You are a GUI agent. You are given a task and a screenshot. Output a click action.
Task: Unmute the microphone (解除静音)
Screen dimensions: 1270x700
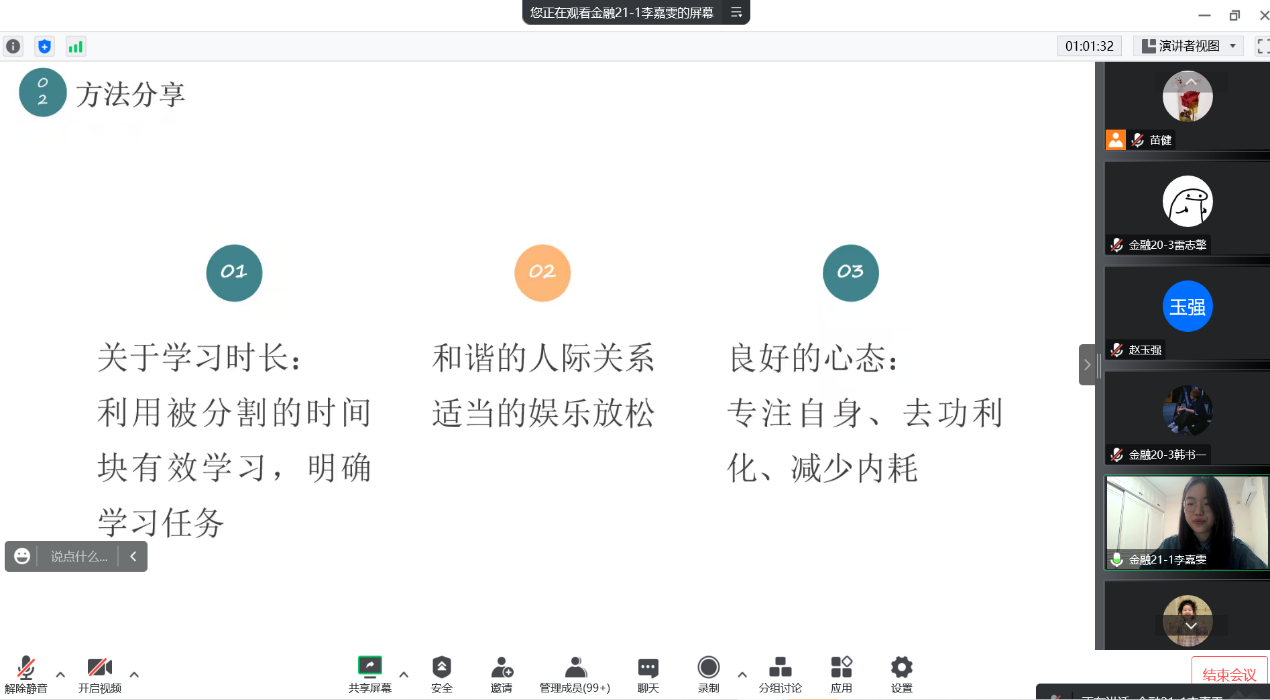tap(26, 674)
